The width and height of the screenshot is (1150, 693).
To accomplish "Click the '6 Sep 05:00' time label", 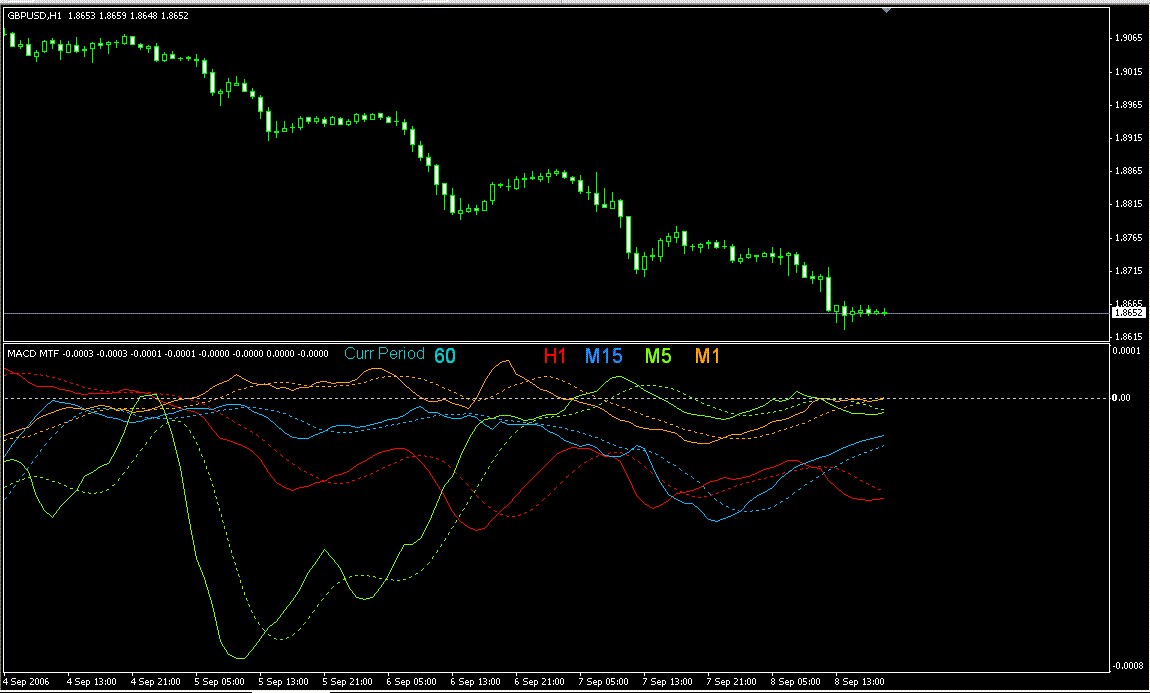I will click(x=412, y=681).
